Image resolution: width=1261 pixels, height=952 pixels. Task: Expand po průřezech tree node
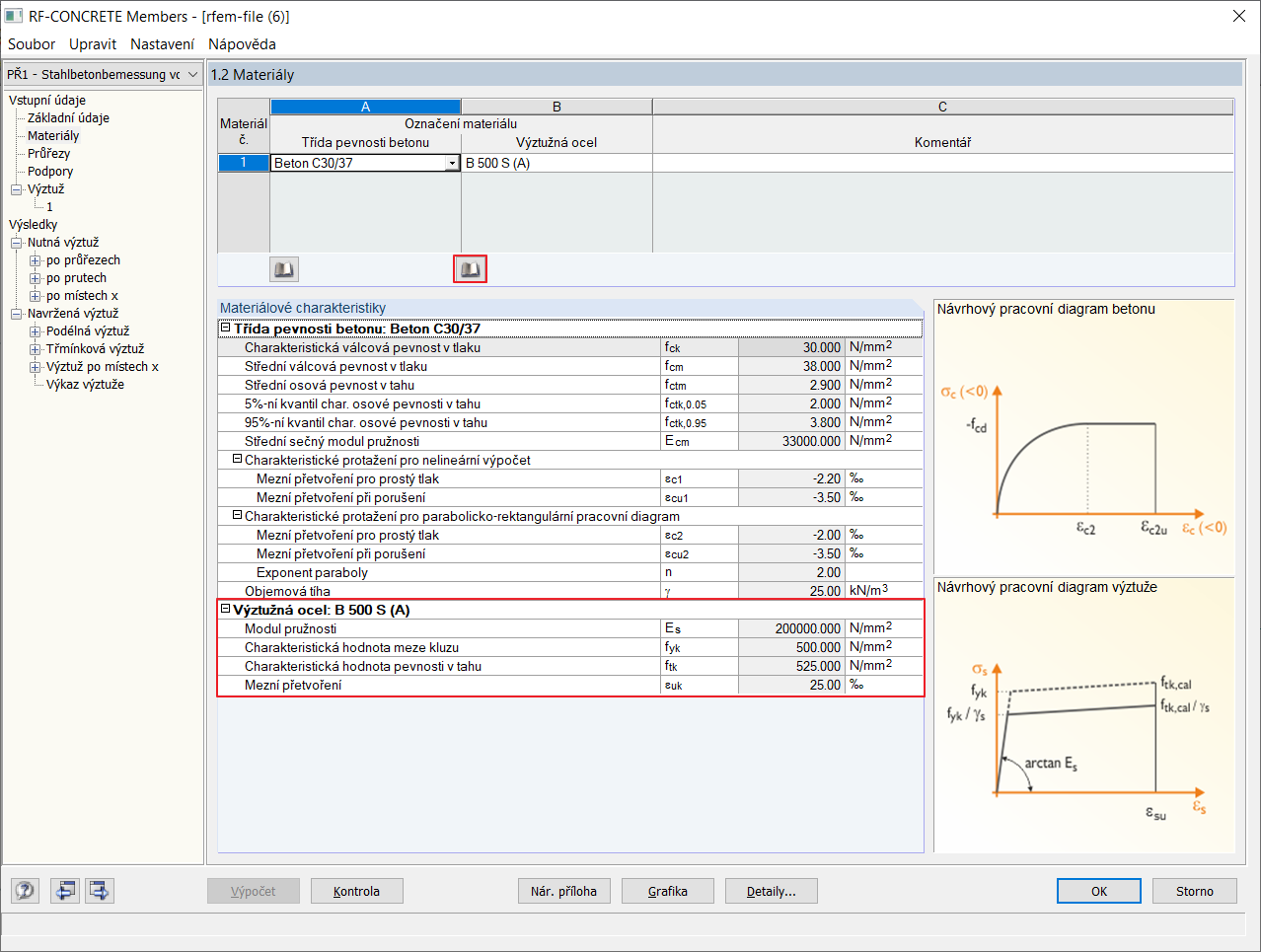coord(35,260)
